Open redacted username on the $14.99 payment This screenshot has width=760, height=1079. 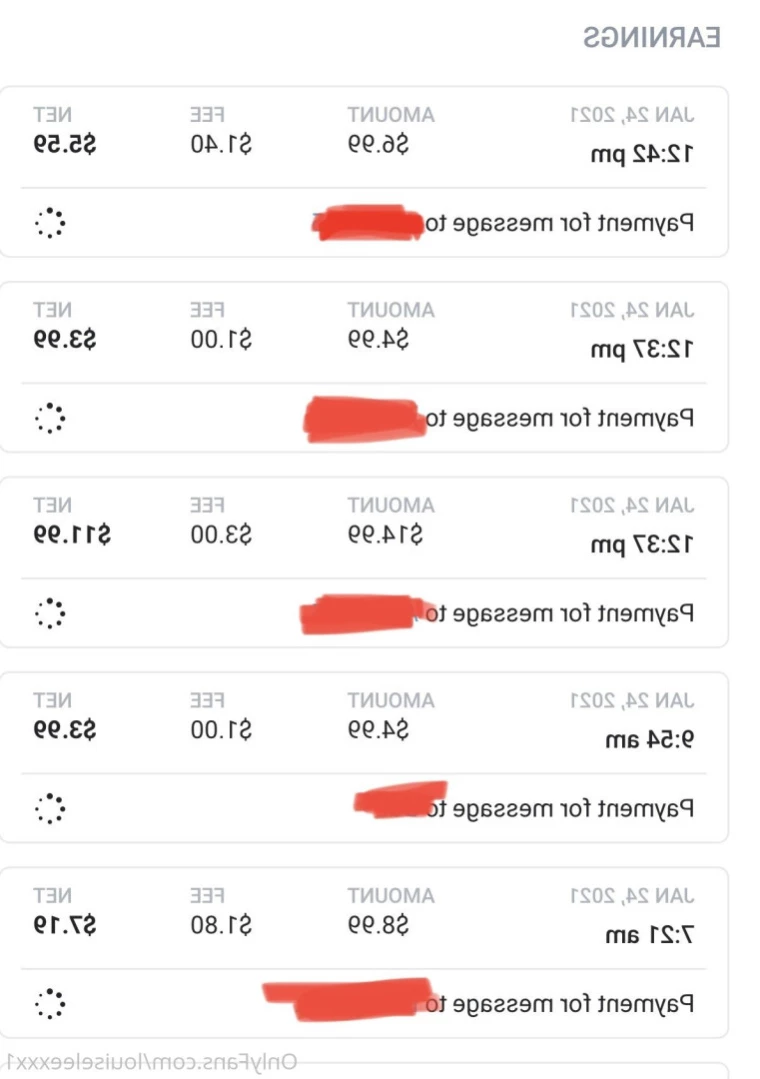point(363,614)
